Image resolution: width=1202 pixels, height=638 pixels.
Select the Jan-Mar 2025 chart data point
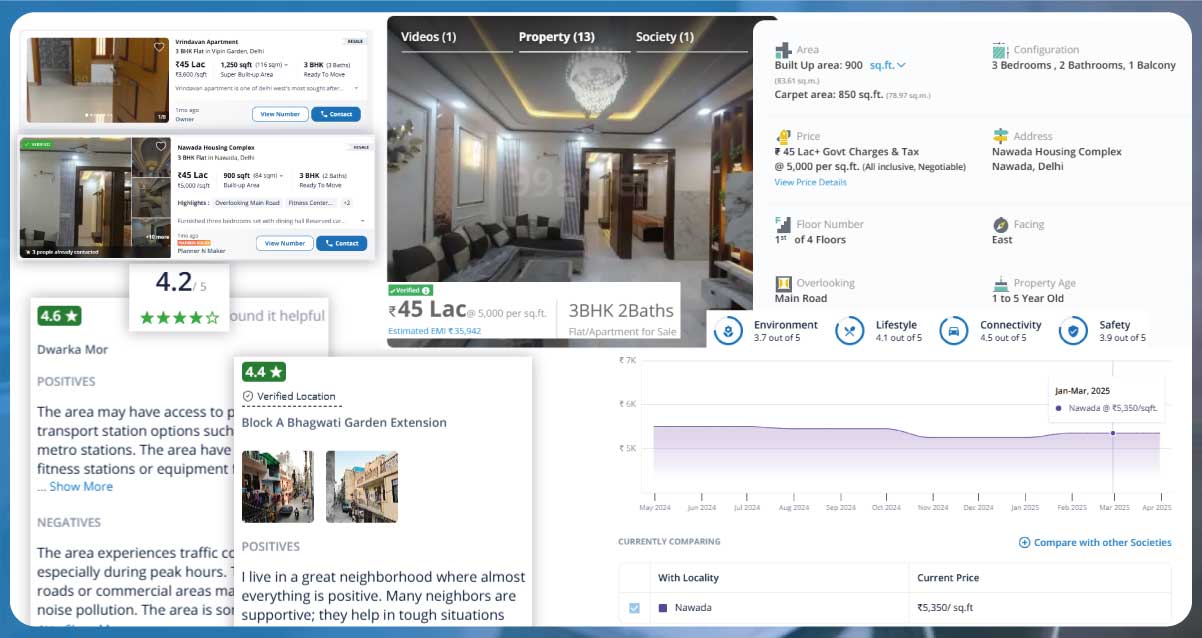pyautogui.click(x=1113, y=433)
